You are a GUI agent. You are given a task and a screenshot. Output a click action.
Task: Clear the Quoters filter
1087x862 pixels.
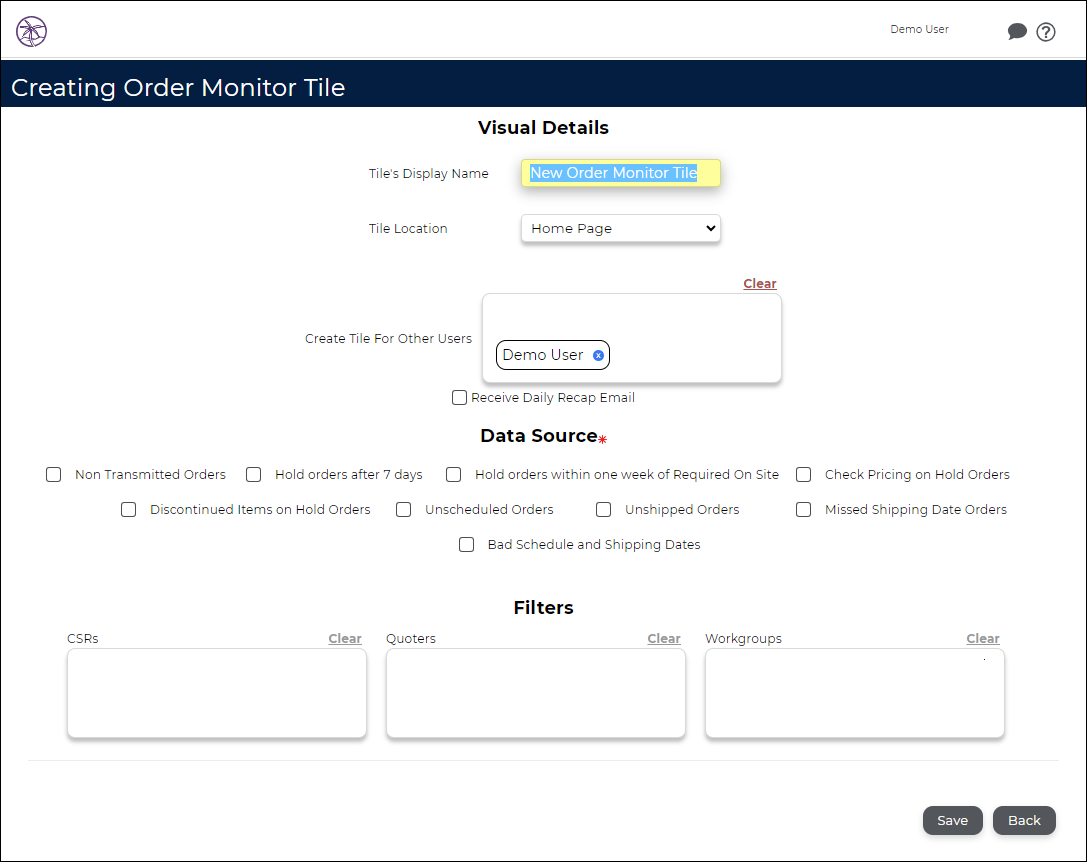coord(664,638)
